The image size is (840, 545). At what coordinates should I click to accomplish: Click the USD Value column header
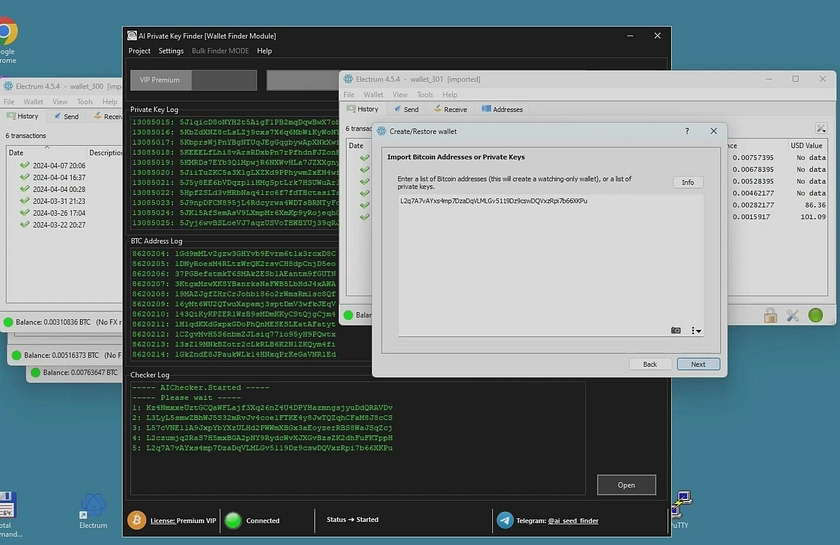click(x=806, y=146)
